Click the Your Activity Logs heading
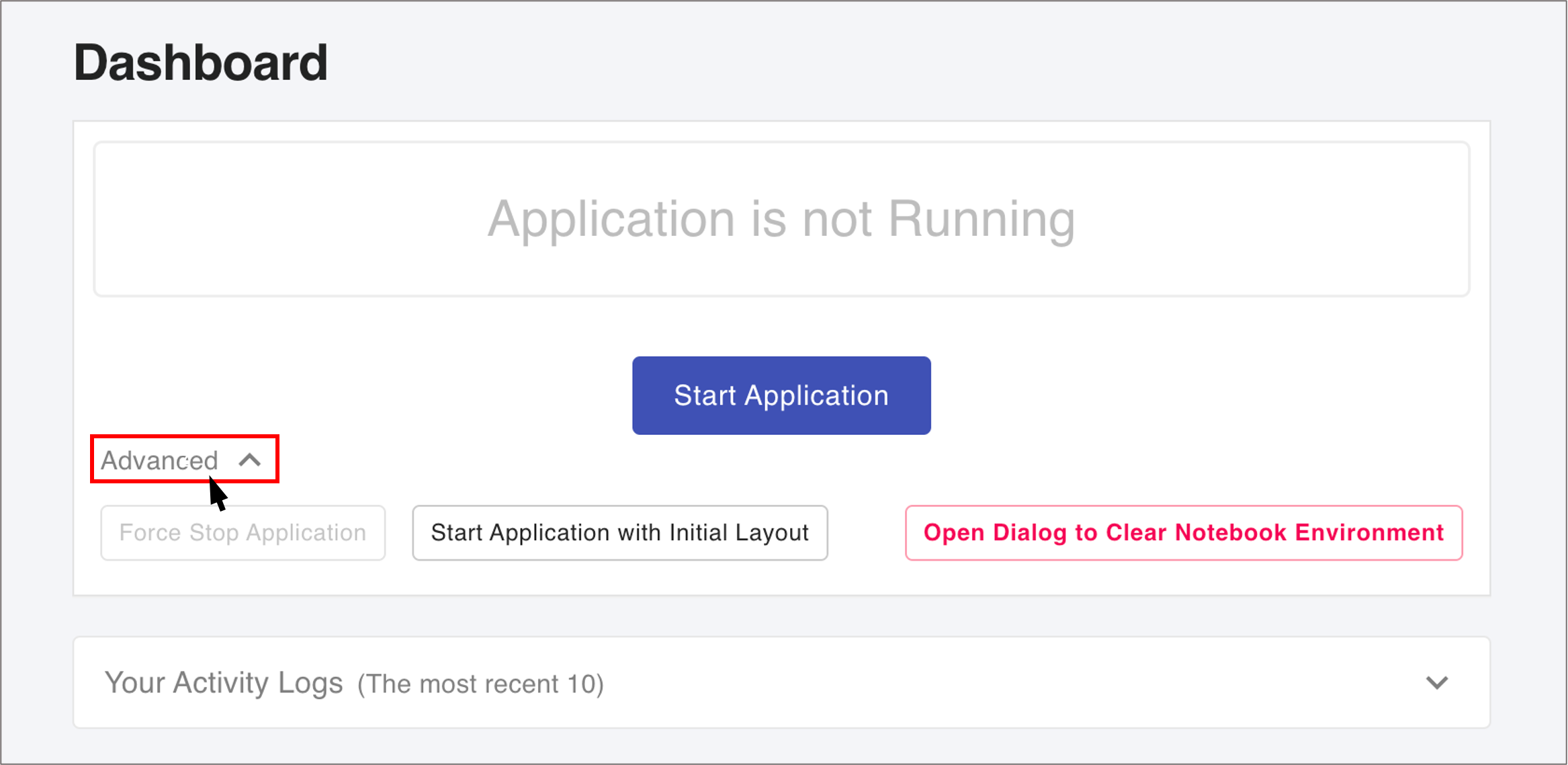This screenshot has height=765, width=1568. point(224,683)
